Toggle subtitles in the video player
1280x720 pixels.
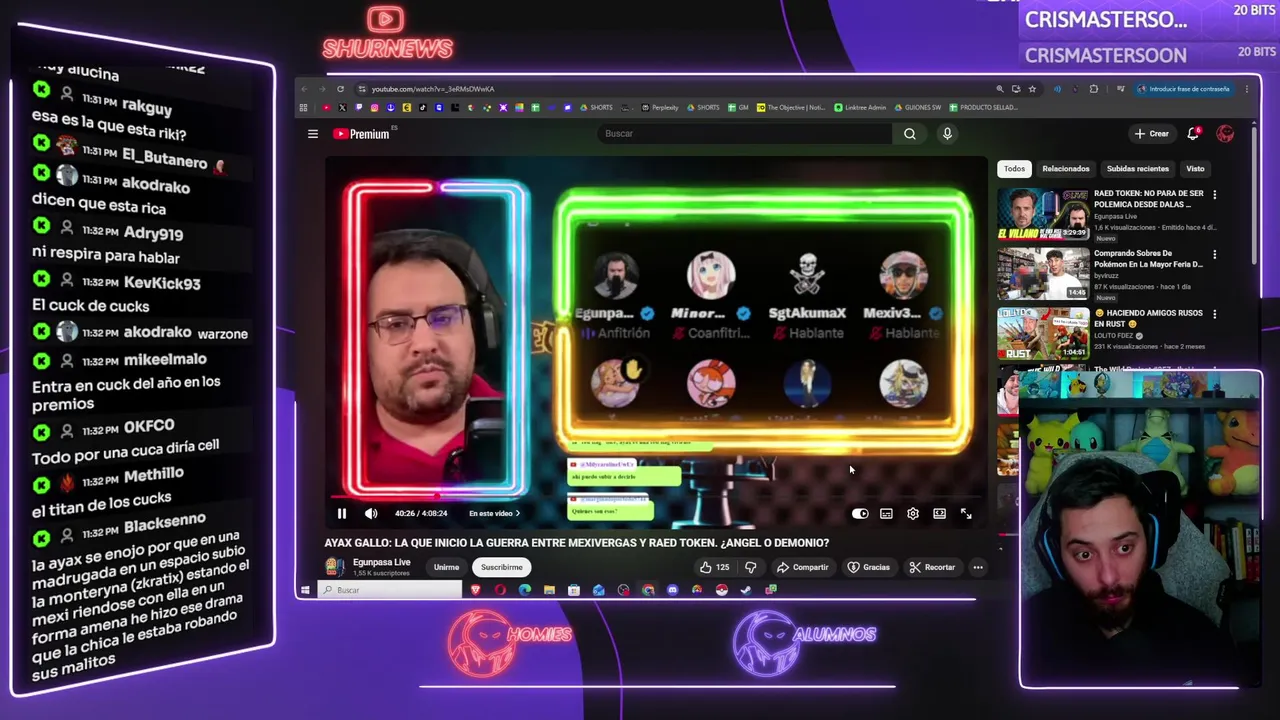coord(886,513)
